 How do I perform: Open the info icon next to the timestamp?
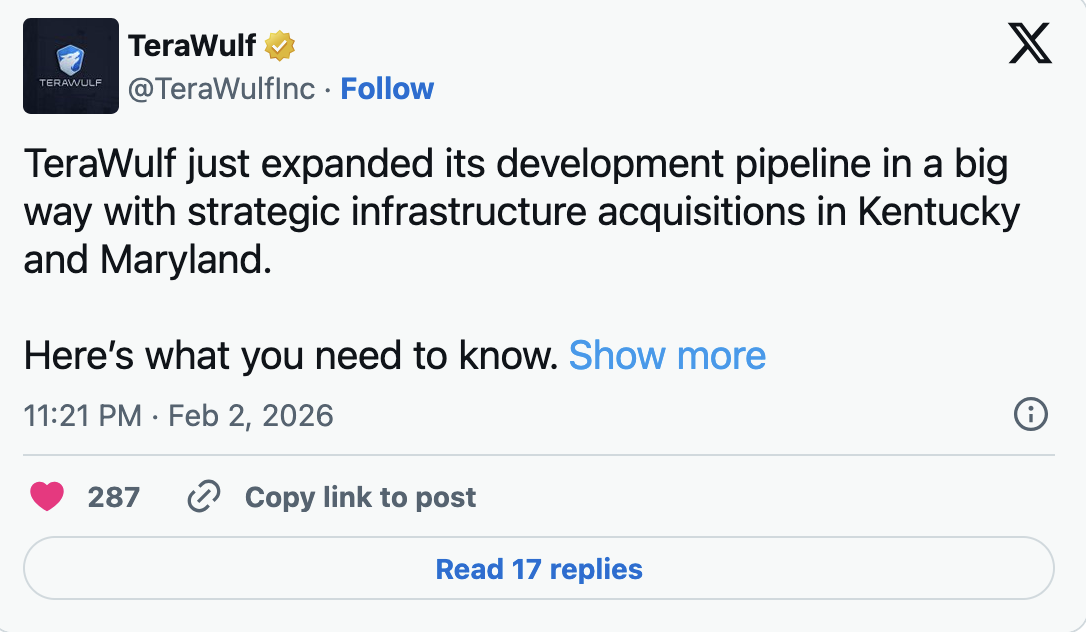pyautogui.click(x=1031, y=414)
